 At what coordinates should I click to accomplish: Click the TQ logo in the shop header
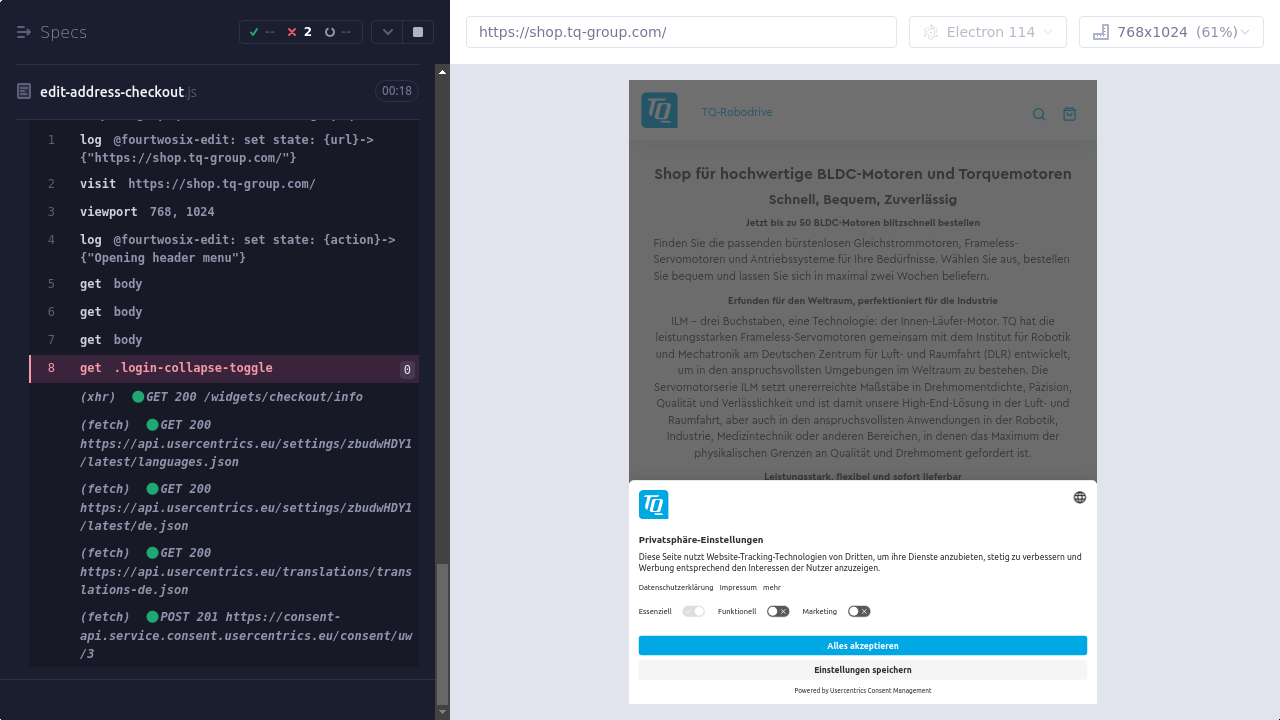click(x=660, y=110)
